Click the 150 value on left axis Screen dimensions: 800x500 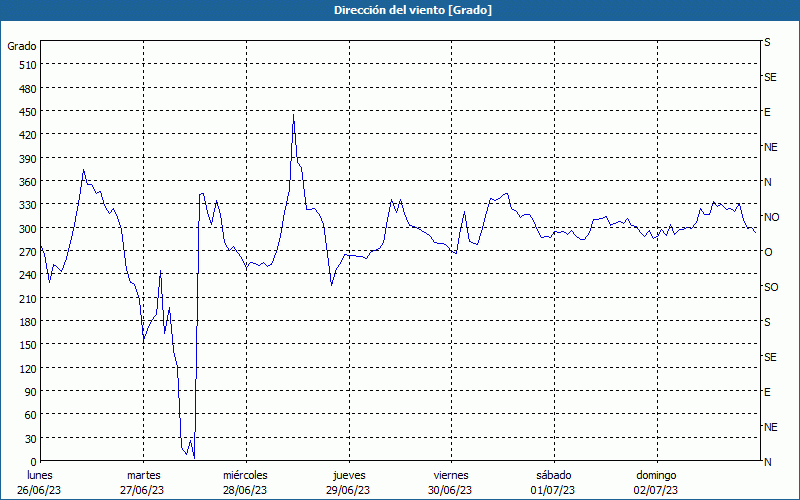[28, 345]
